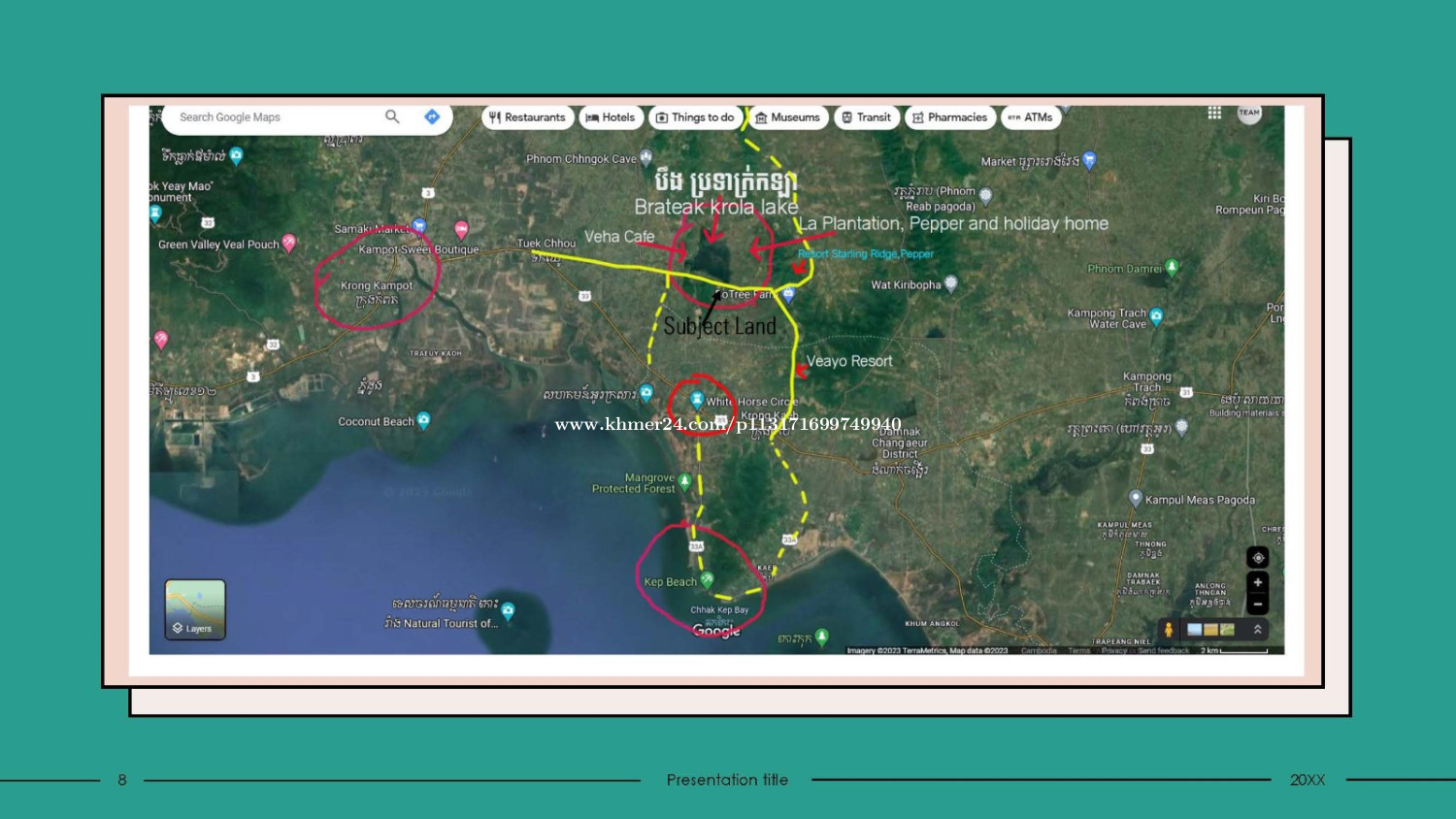The height and width of the screenshot is (819, 1456).
Task: Filter the map by Hotels
Action: [610, 117]
